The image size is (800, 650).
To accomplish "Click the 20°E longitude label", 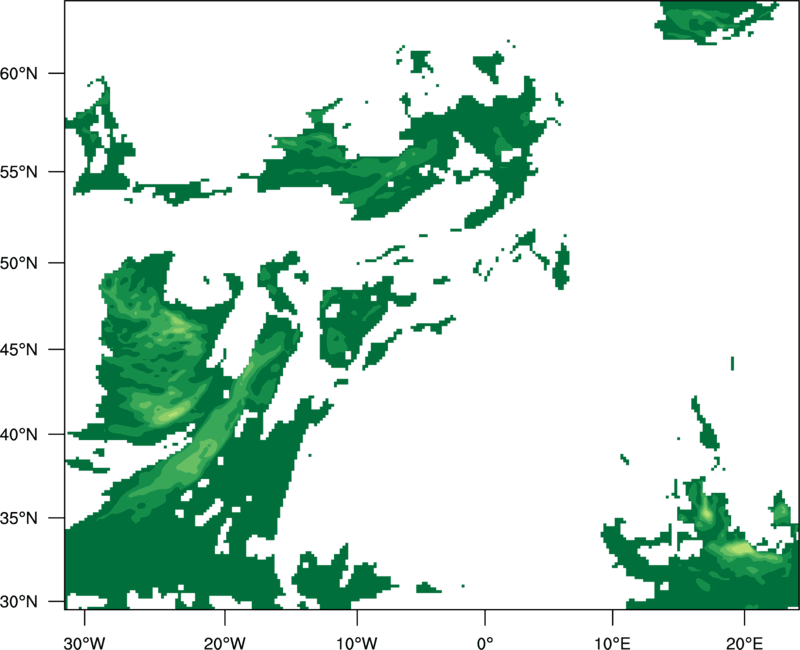I will 744,643.
